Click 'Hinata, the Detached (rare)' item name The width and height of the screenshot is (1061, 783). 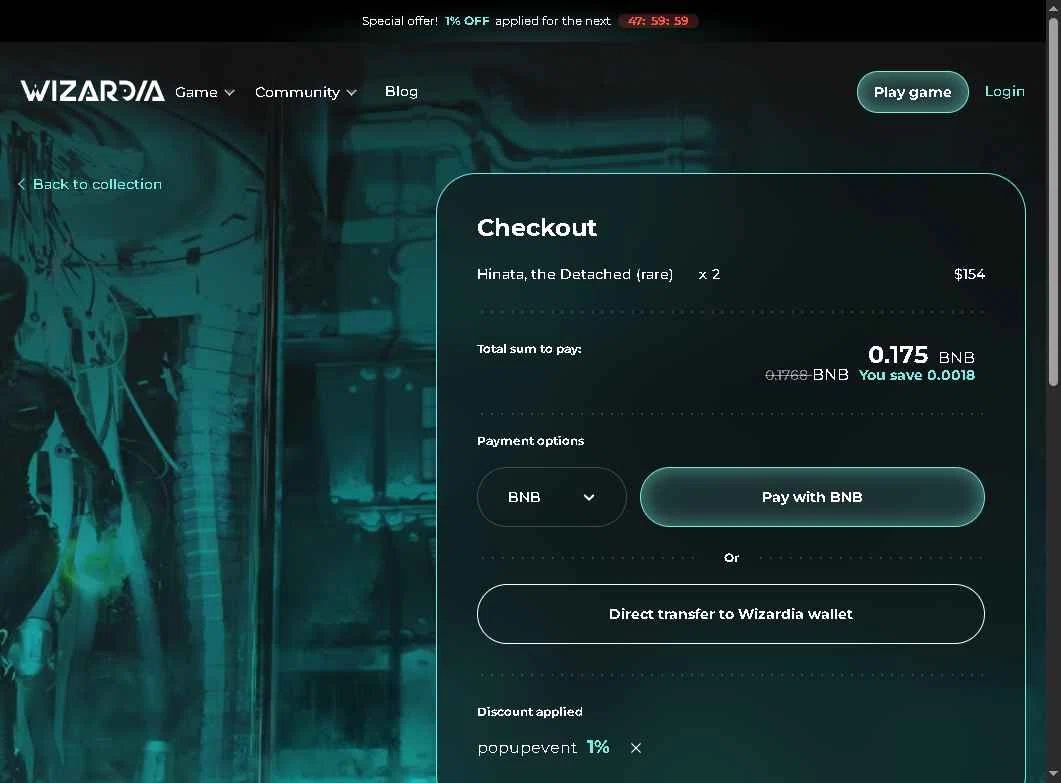(x=575, y=274)
